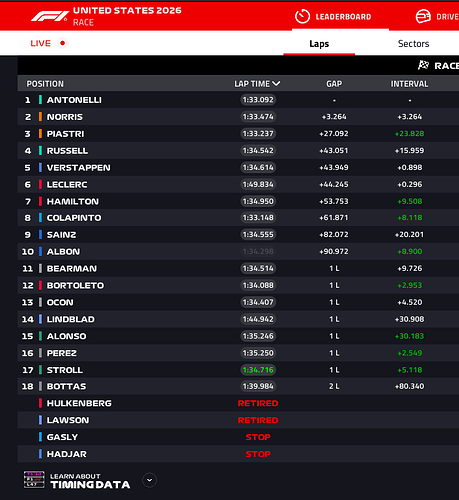This screenshot has width=459, height=500.
Task: Select Verstappen driver name
Action: [78, 167]
